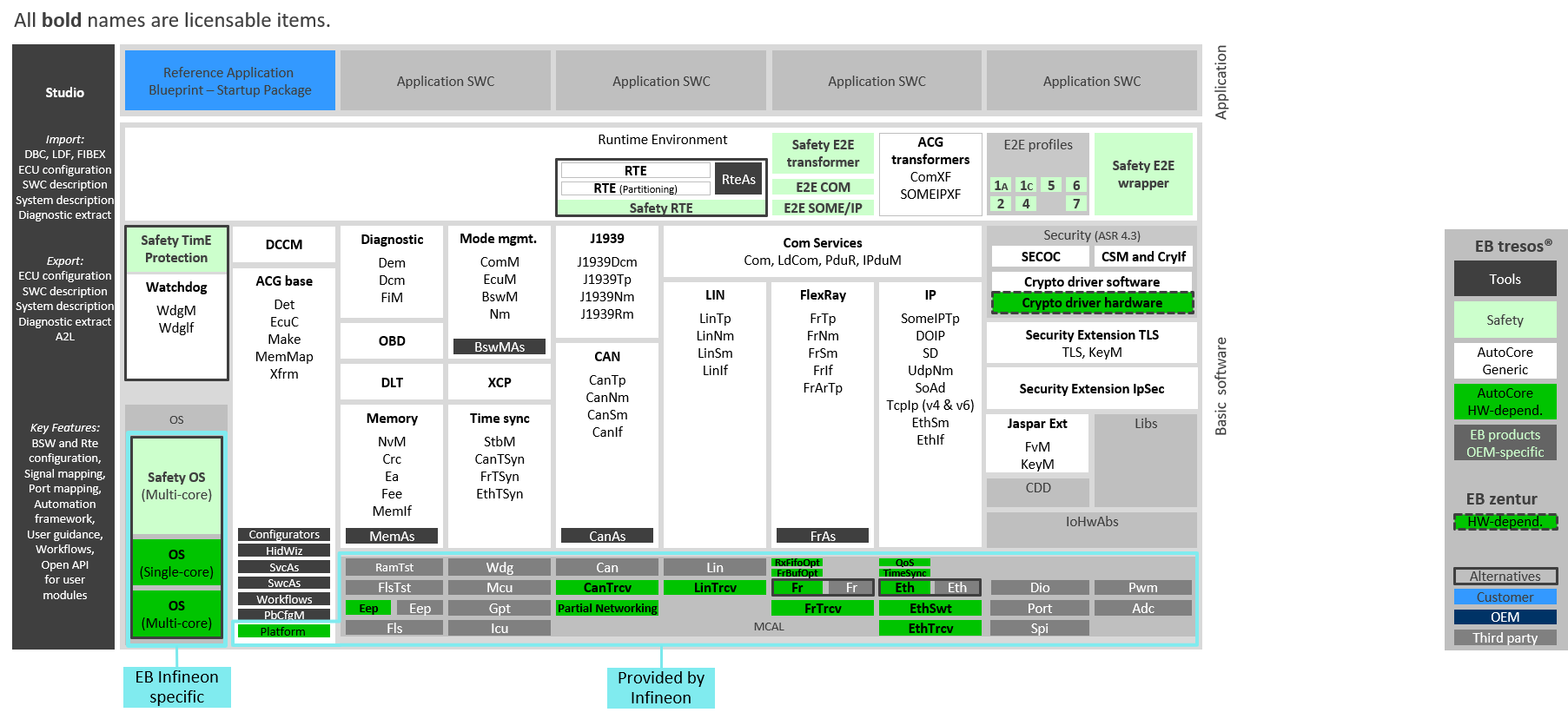Select the green OS (Multi-core) block
This screenshot has width=1568, height=719.
pyautogui.click(x=176, y=614)
